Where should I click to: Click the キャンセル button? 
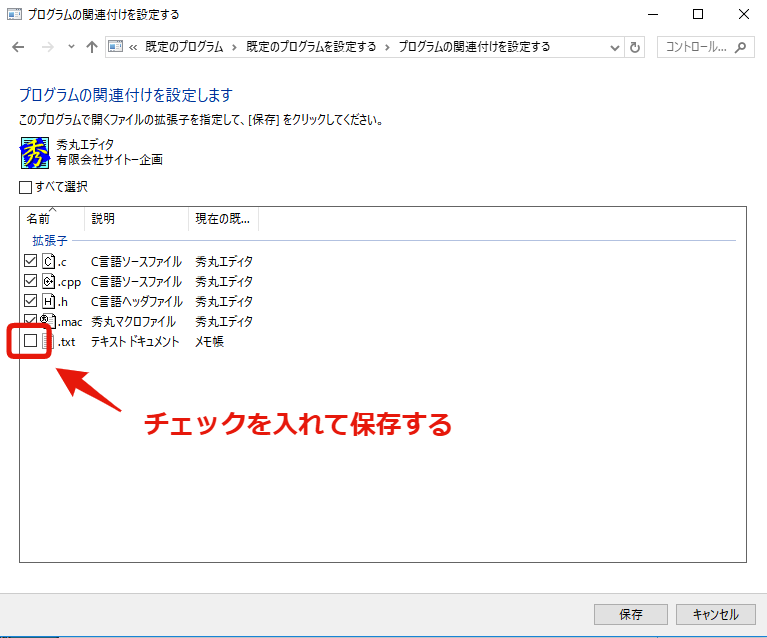[x=716, y=615]
